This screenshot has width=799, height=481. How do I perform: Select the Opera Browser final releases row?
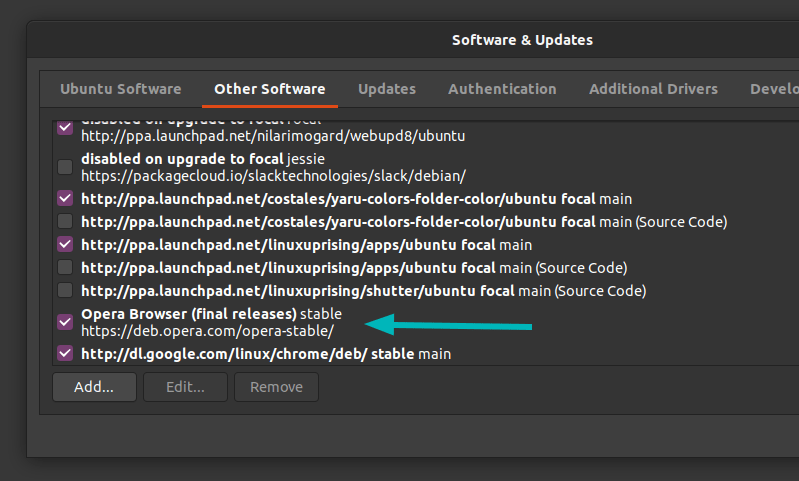pyautogui.click(x=425, y=322)
